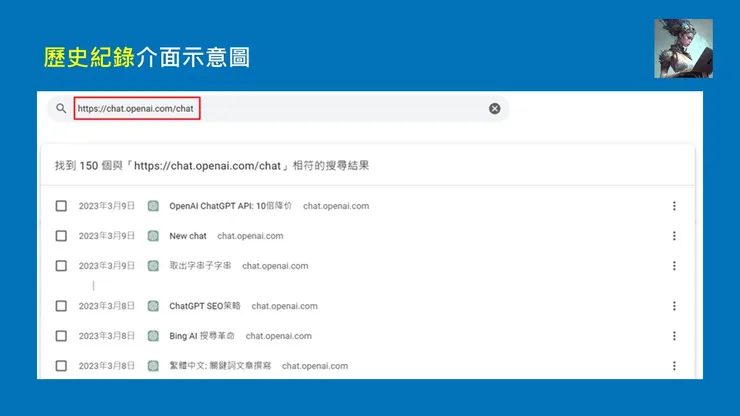Open three-dot menu for Bing AI 搜尋革命
740x416 pixels.
point(674,336)
